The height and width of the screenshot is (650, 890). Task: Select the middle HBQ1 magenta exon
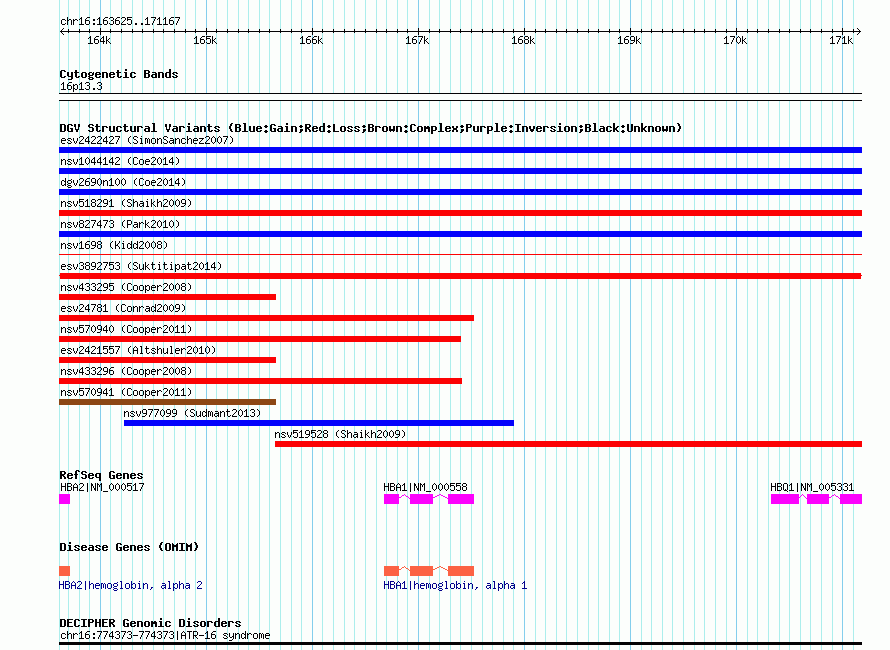[x=818, y=499]
